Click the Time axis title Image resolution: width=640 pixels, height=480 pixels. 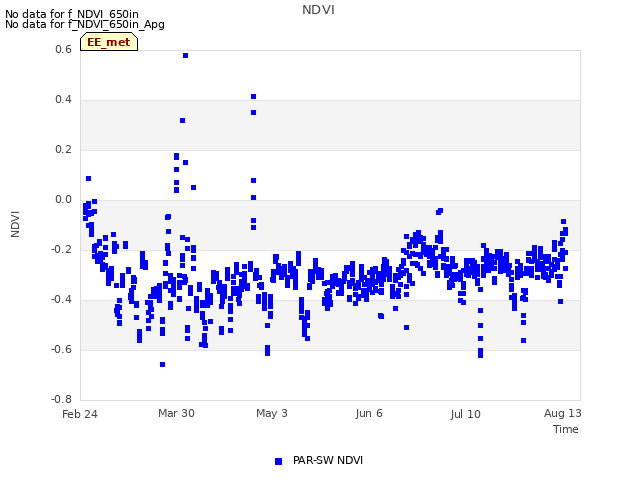[566, 429]
